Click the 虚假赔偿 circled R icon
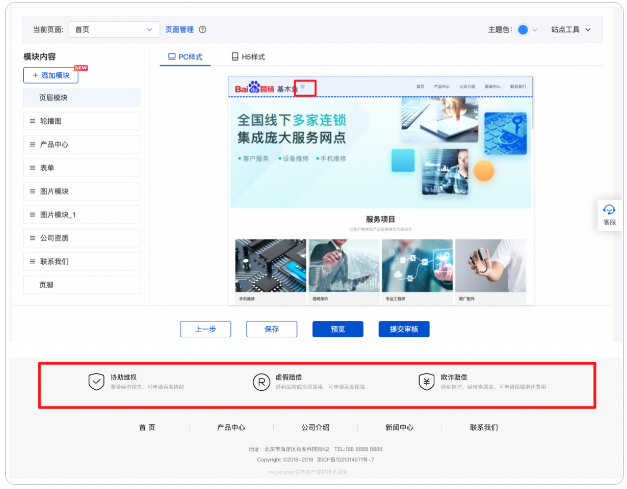The image size is (627, 489). tap(262, 382)
